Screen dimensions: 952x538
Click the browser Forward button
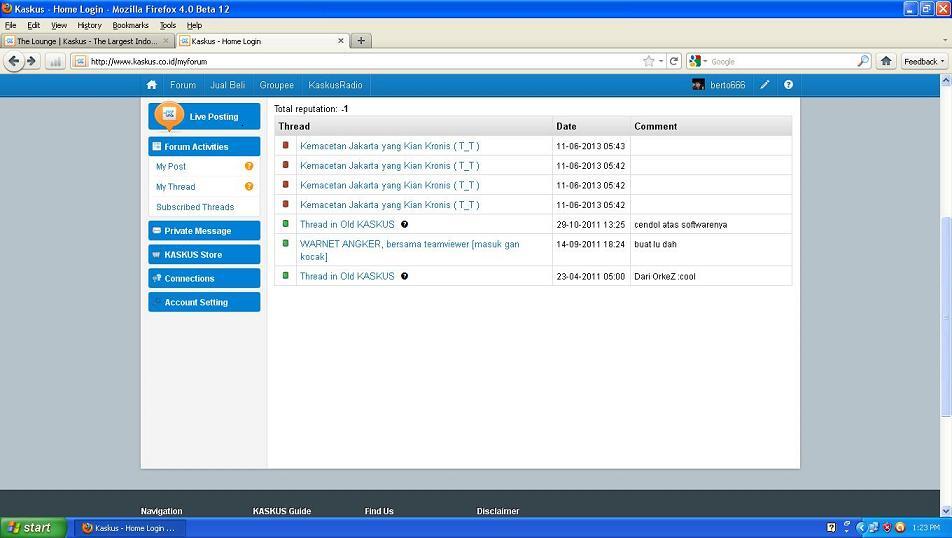(x=32, y=61)
